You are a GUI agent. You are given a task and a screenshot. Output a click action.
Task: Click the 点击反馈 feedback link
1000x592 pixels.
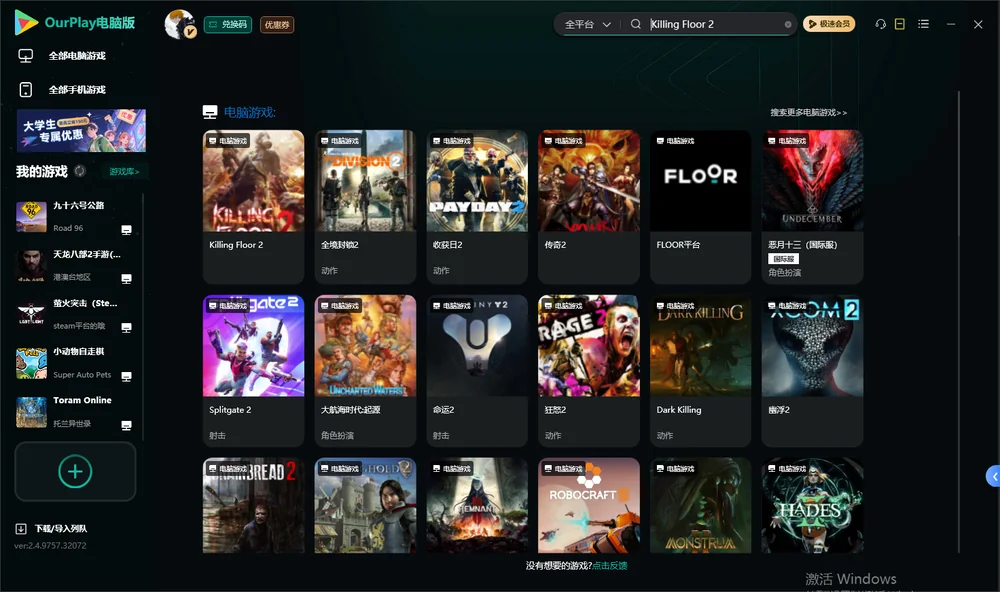point(610,565)
